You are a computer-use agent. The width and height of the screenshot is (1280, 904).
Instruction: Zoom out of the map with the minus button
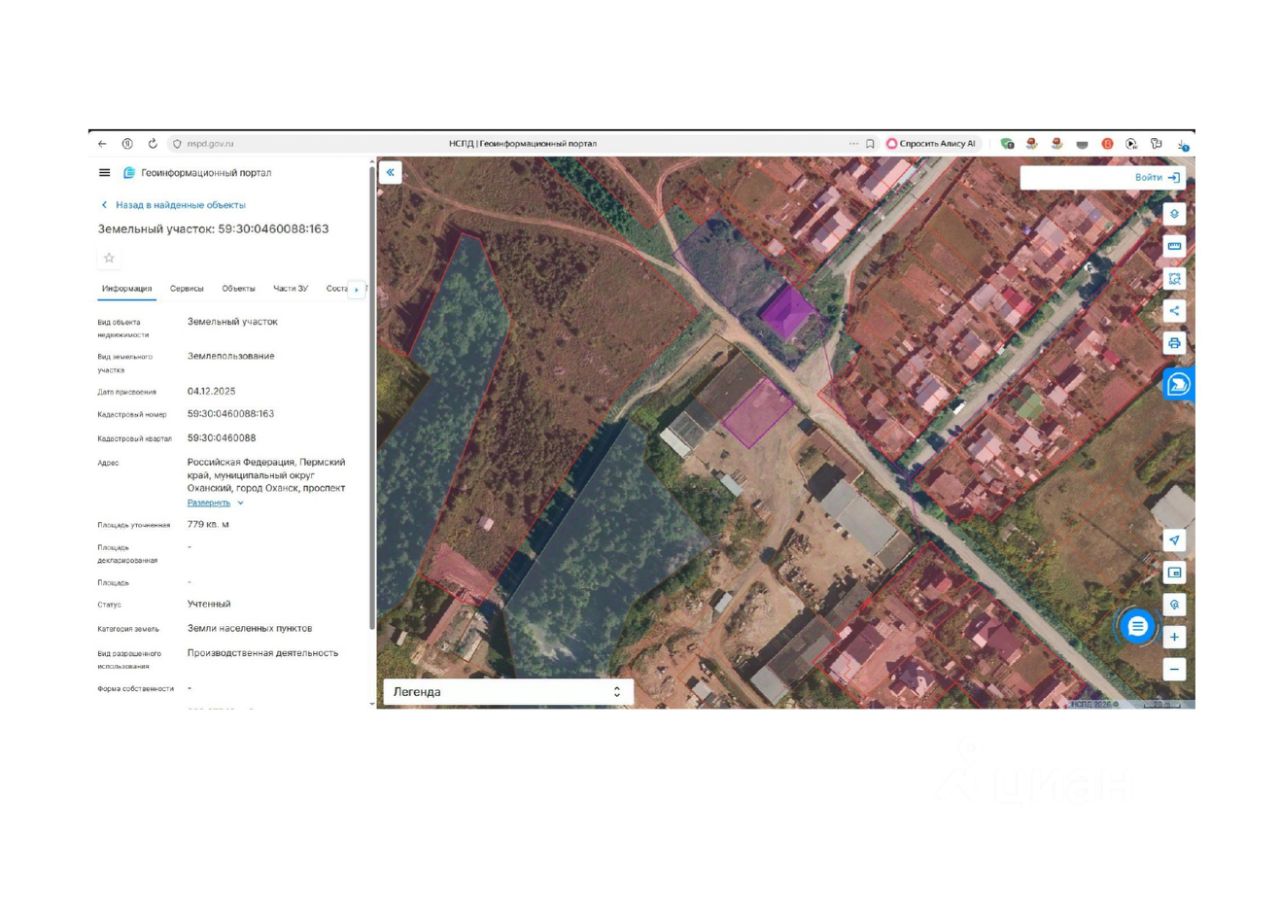coord(1174,669)
